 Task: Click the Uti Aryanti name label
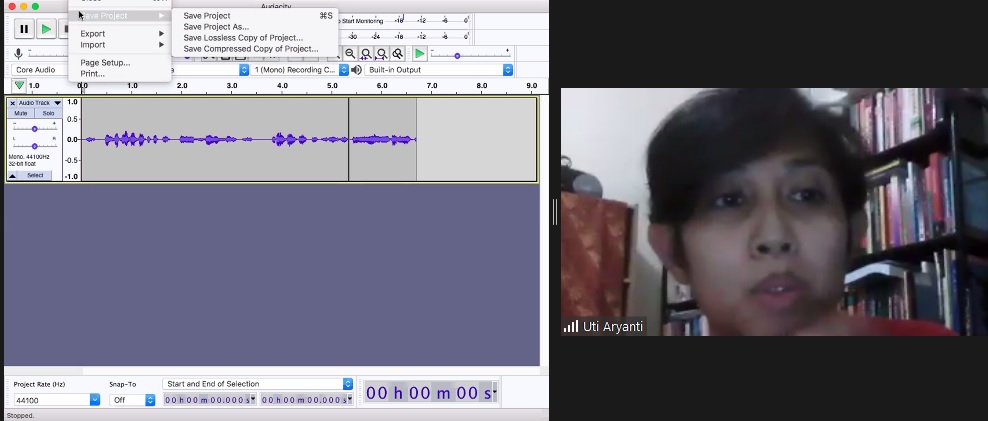tap(613, 326)
